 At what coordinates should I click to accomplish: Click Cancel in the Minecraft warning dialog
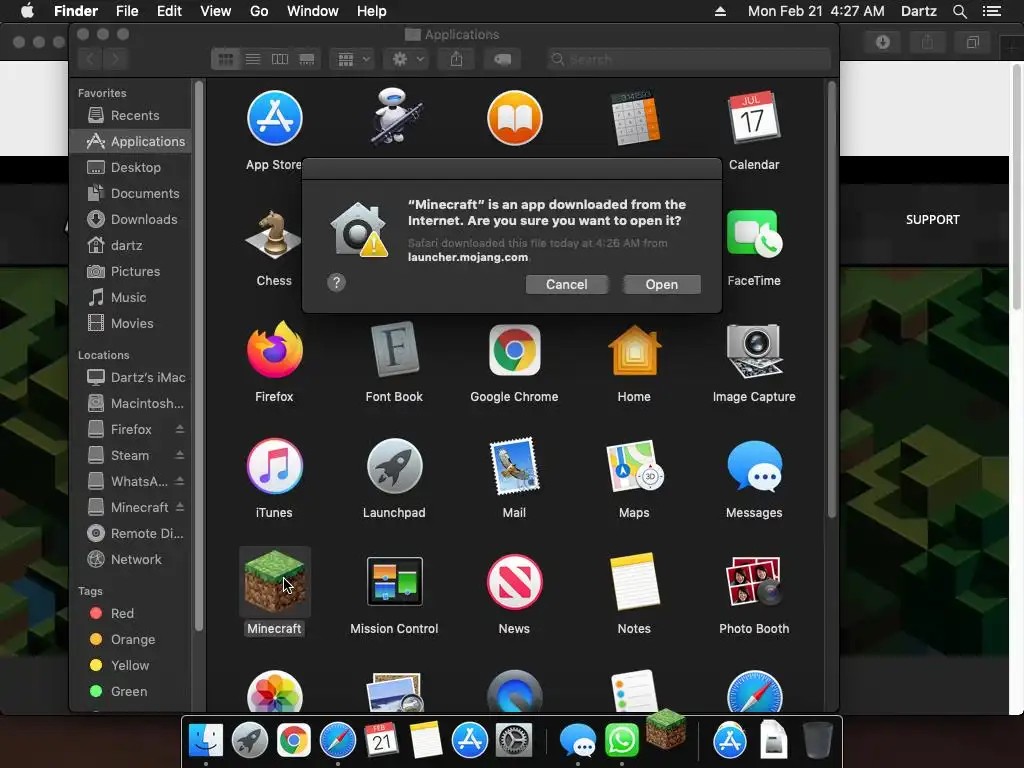point(566,284)
